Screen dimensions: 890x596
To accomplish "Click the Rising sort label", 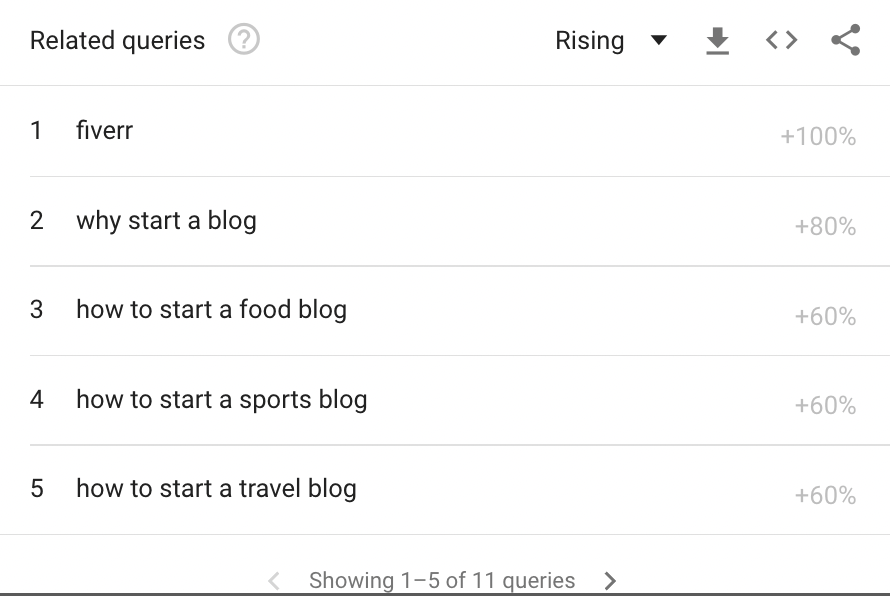I will (x=590, y=41).
